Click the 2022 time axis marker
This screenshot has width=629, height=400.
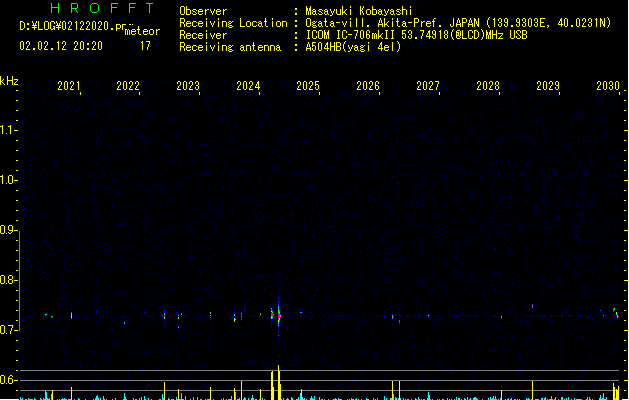pyautogui.click(x=128, y=85)
